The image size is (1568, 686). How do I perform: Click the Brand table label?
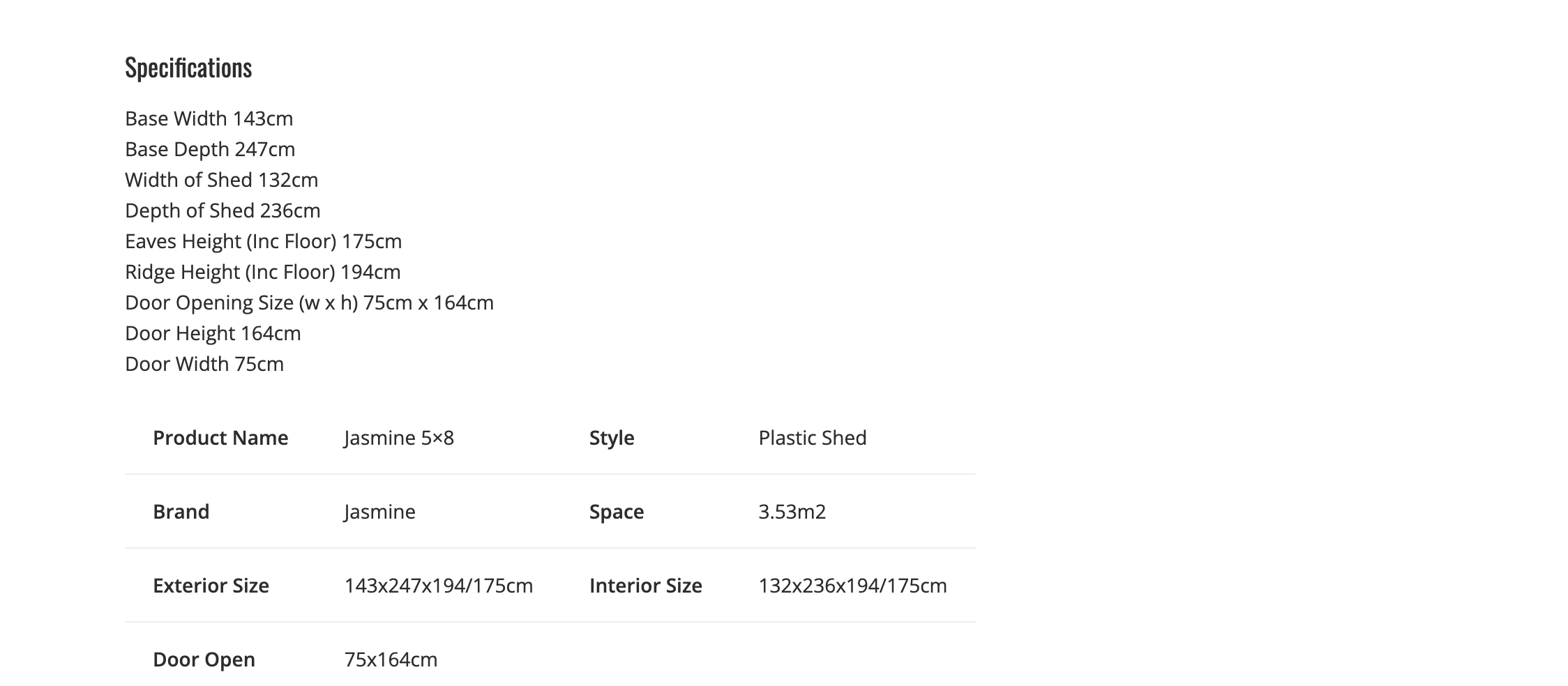tap(181, 512)
